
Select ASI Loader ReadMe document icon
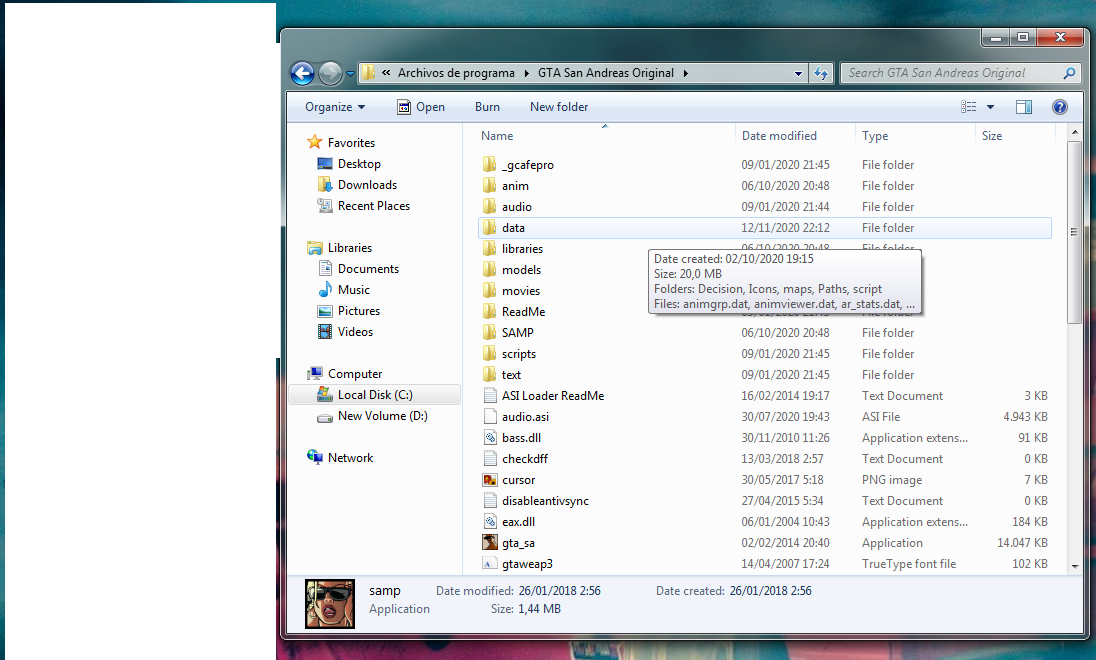point(490,395)
